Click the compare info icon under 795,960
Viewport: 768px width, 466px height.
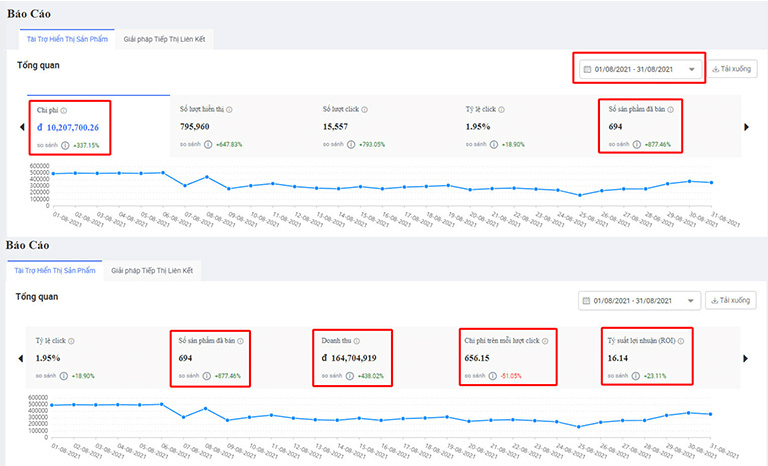point(208,144)
